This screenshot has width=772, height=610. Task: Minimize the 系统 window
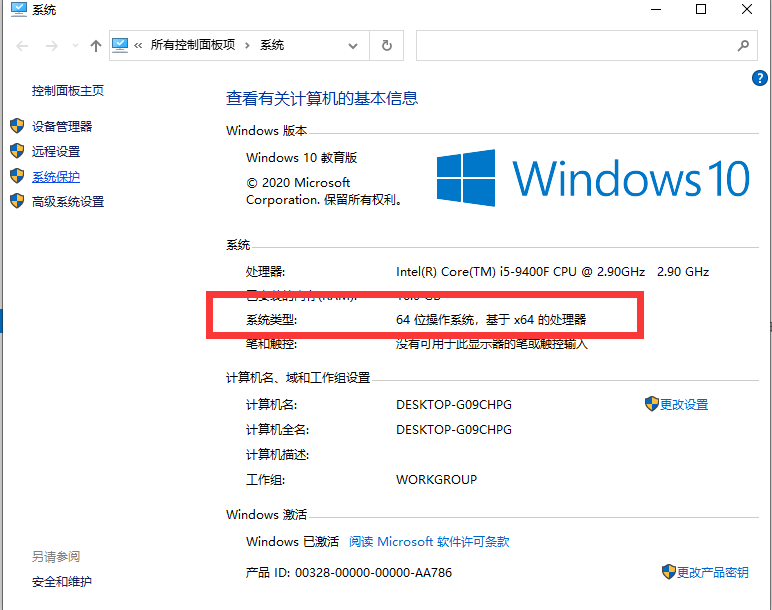pyautogui.click(x=656, y=9)
